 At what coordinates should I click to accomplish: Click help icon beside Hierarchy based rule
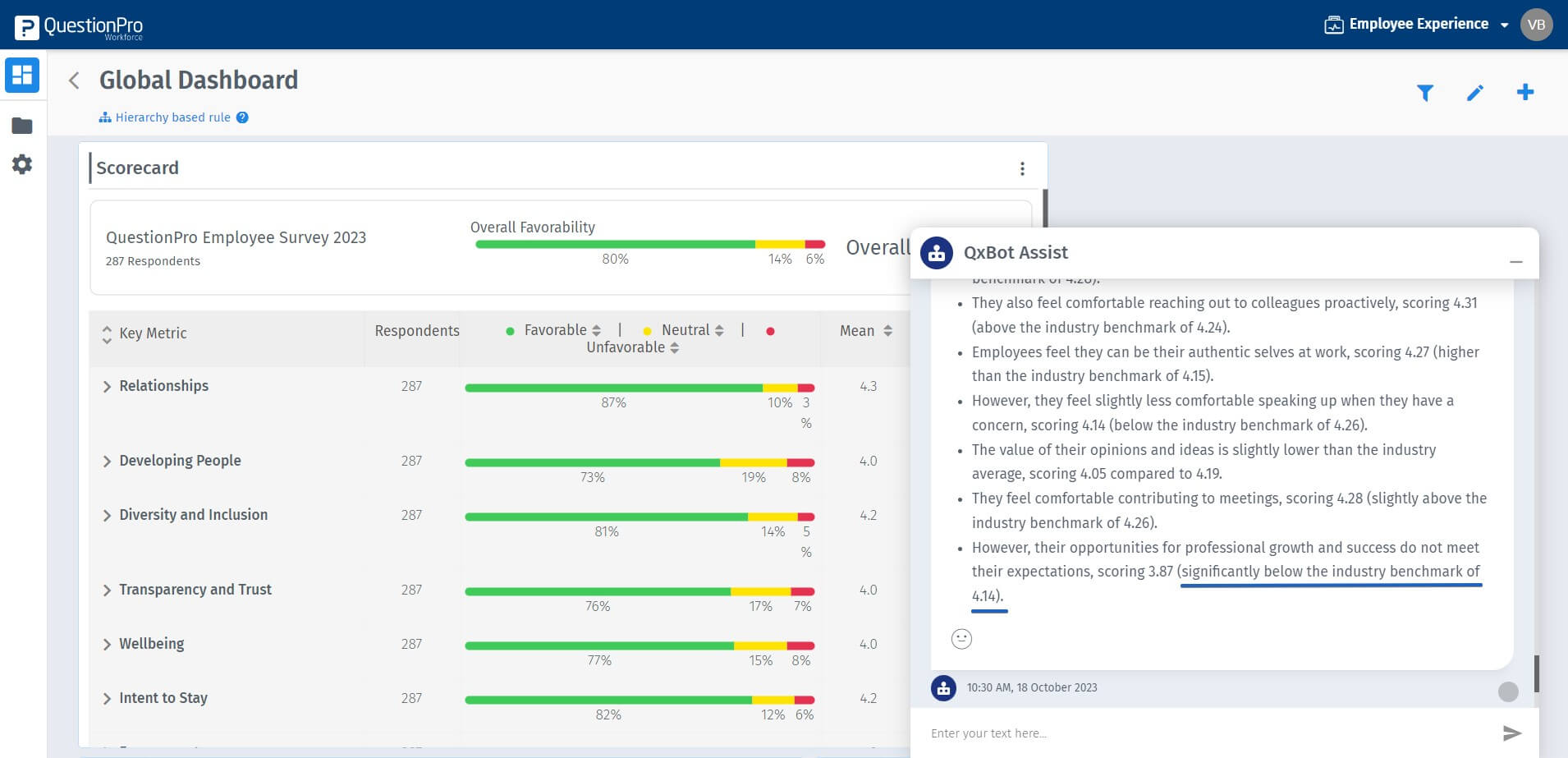[242, 117]
